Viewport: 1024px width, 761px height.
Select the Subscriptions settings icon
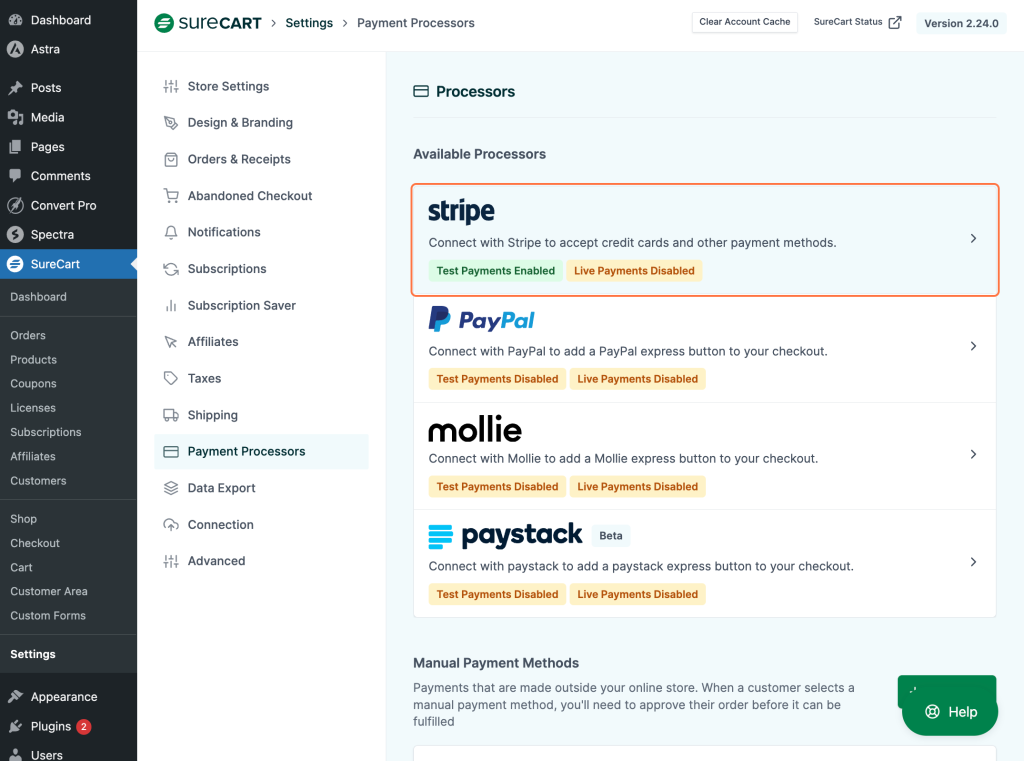coord(170,268)
